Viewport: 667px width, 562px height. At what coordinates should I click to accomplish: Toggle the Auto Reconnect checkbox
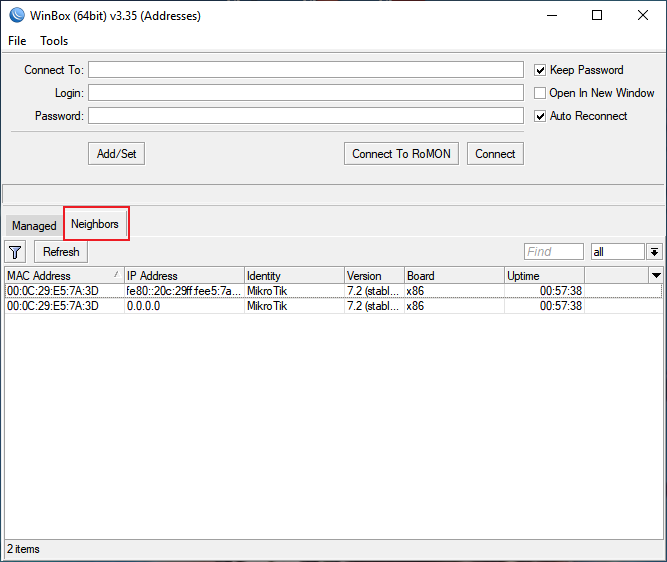(540, 116)
